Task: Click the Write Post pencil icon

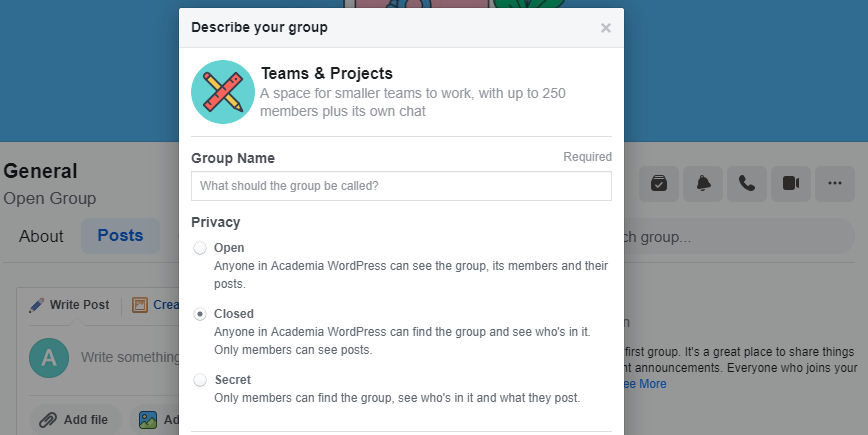Action: [x=37, y=305]
